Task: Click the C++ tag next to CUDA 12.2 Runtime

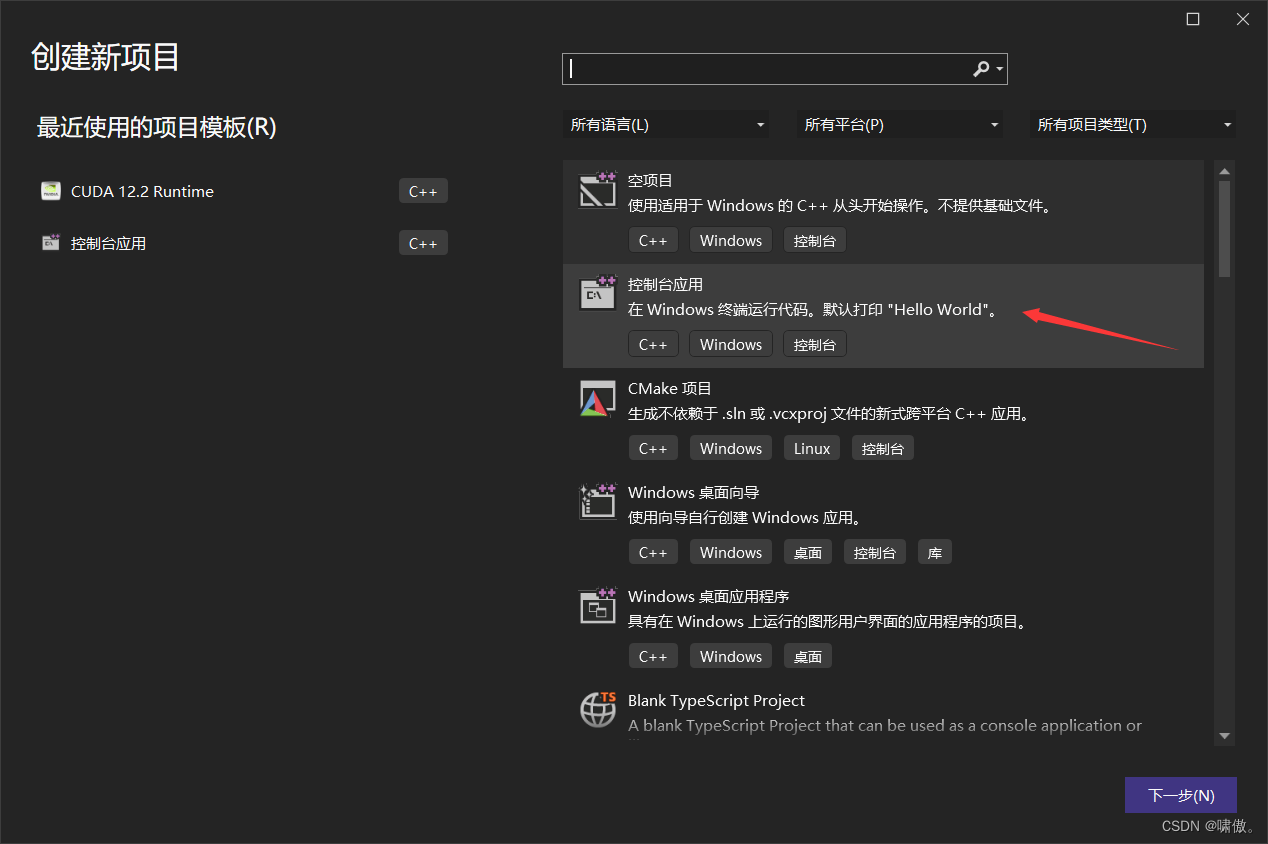Action: tap(423, 190)
